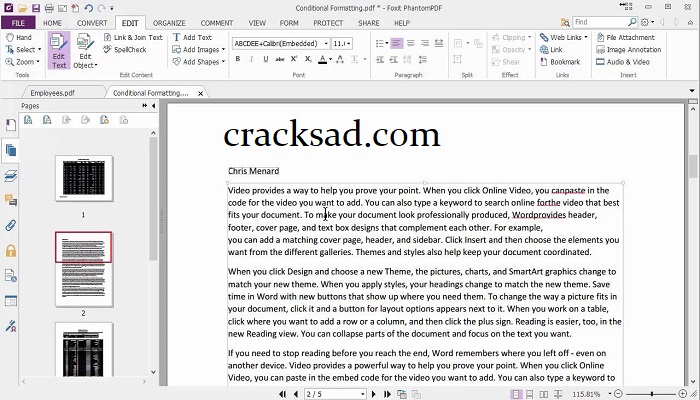This screenshot has width=700, height=400.
Task: Open the Pages sidebar panel
Action: click(11, 150)
